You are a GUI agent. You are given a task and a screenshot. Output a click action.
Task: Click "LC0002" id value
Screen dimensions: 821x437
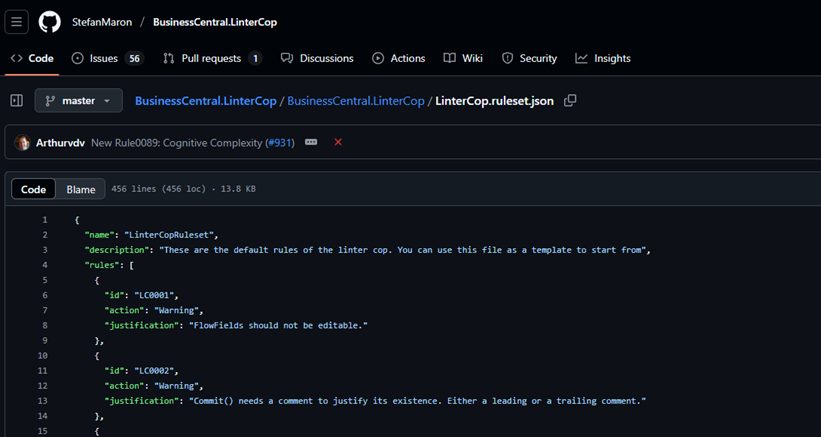click(x=154, y=371)
